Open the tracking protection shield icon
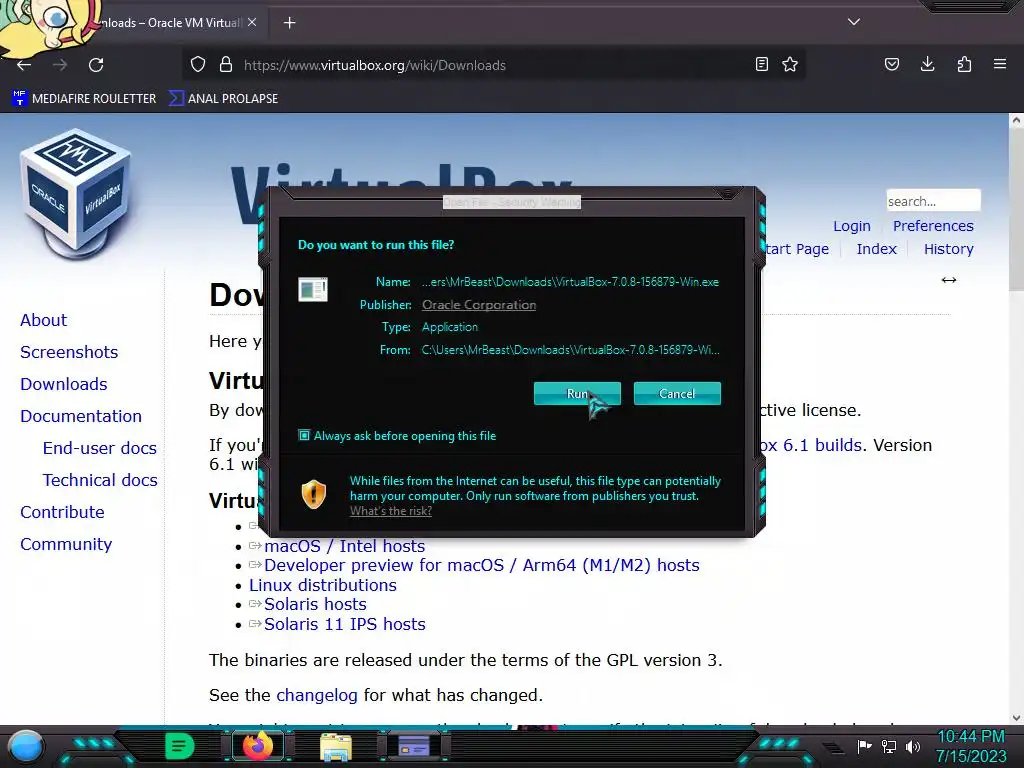This screenshot has height=768, width=1024. tap(198, 64)
